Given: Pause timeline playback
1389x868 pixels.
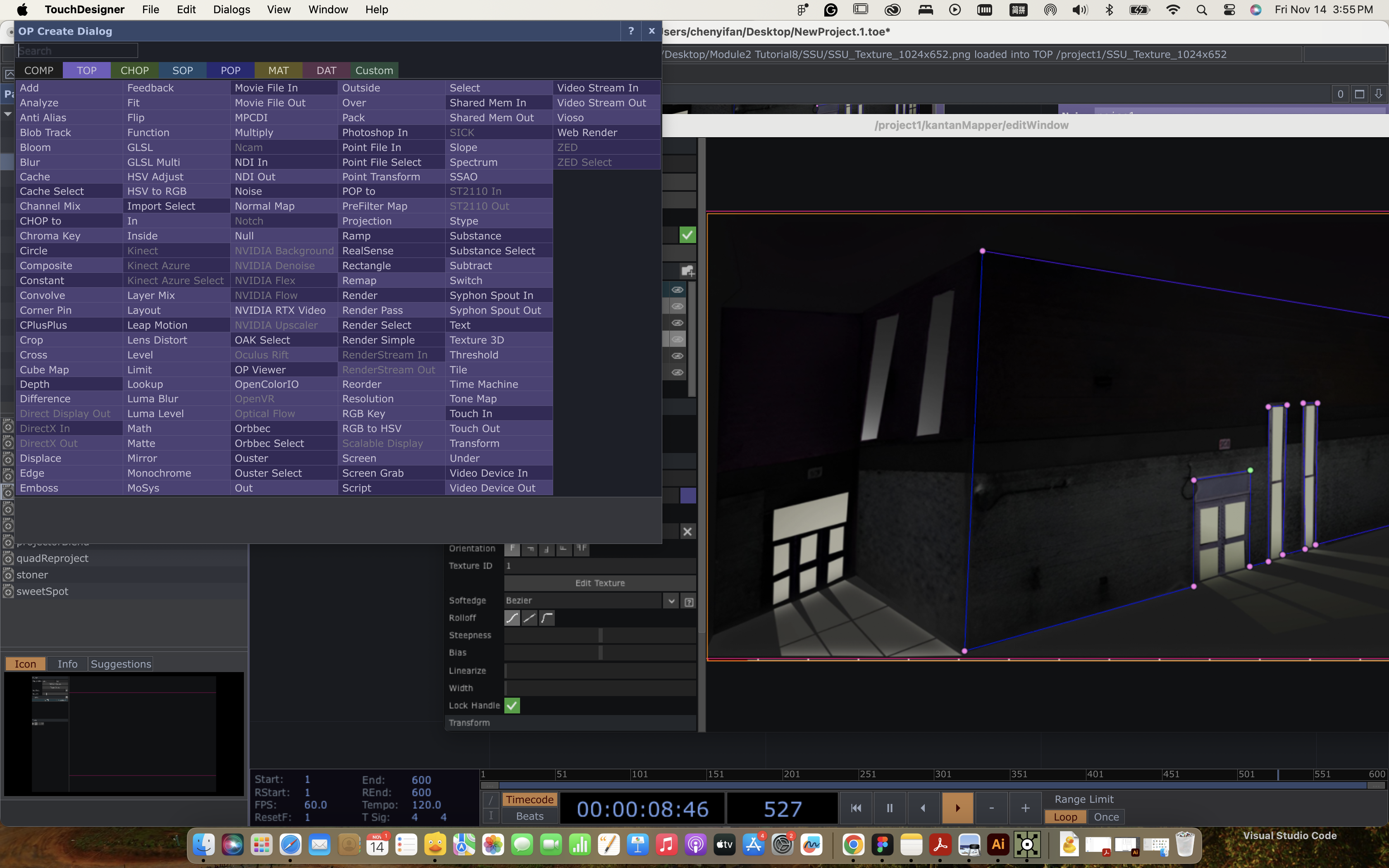Looking at the screenshot, I should [889, 808].
